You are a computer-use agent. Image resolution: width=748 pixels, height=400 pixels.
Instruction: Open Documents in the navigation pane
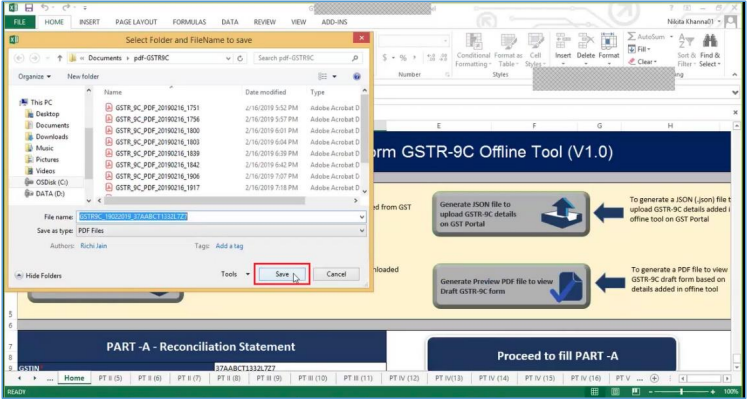coord(52,125)
